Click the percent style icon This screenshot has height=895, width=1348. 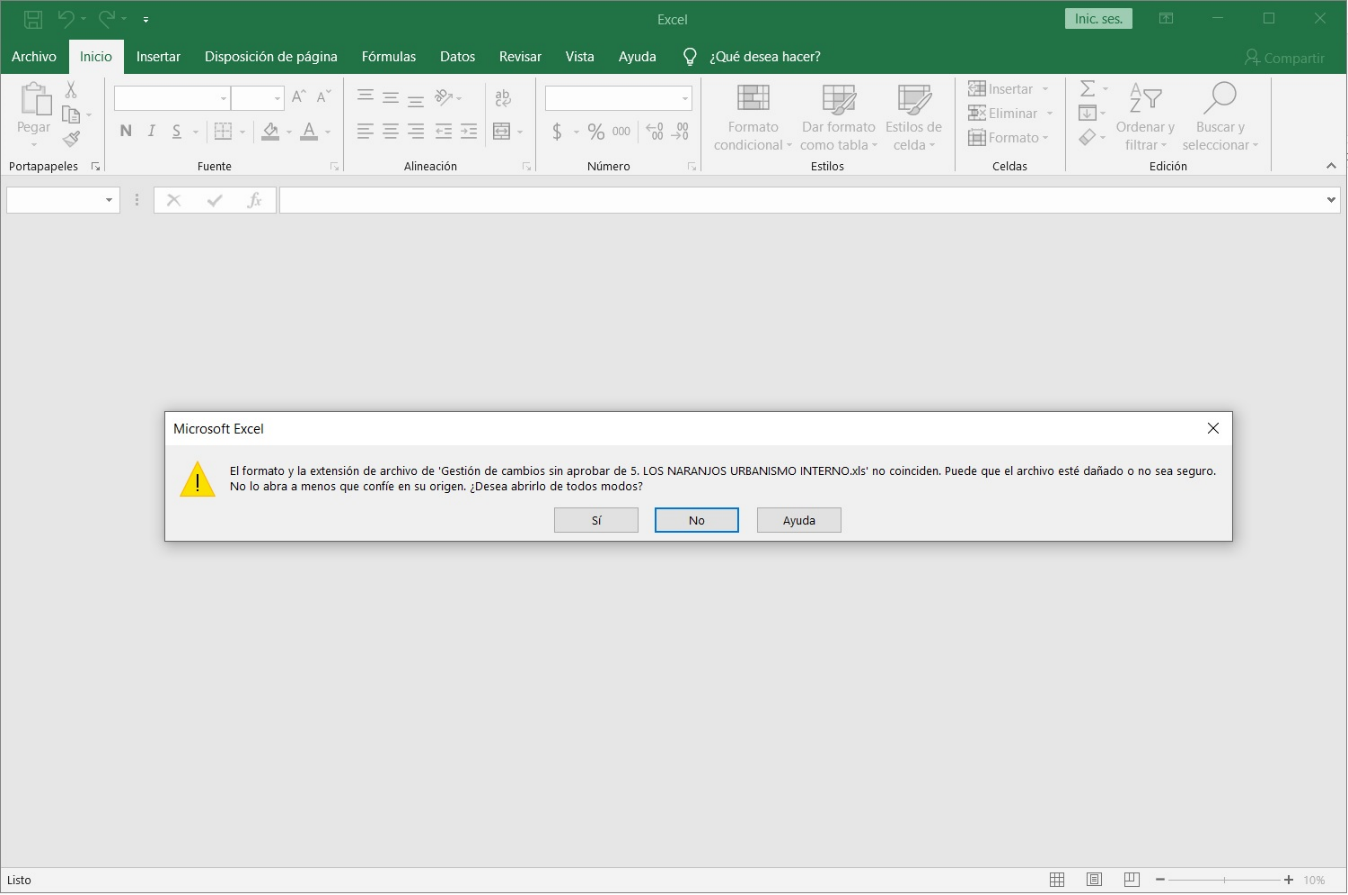pos(596,131)
